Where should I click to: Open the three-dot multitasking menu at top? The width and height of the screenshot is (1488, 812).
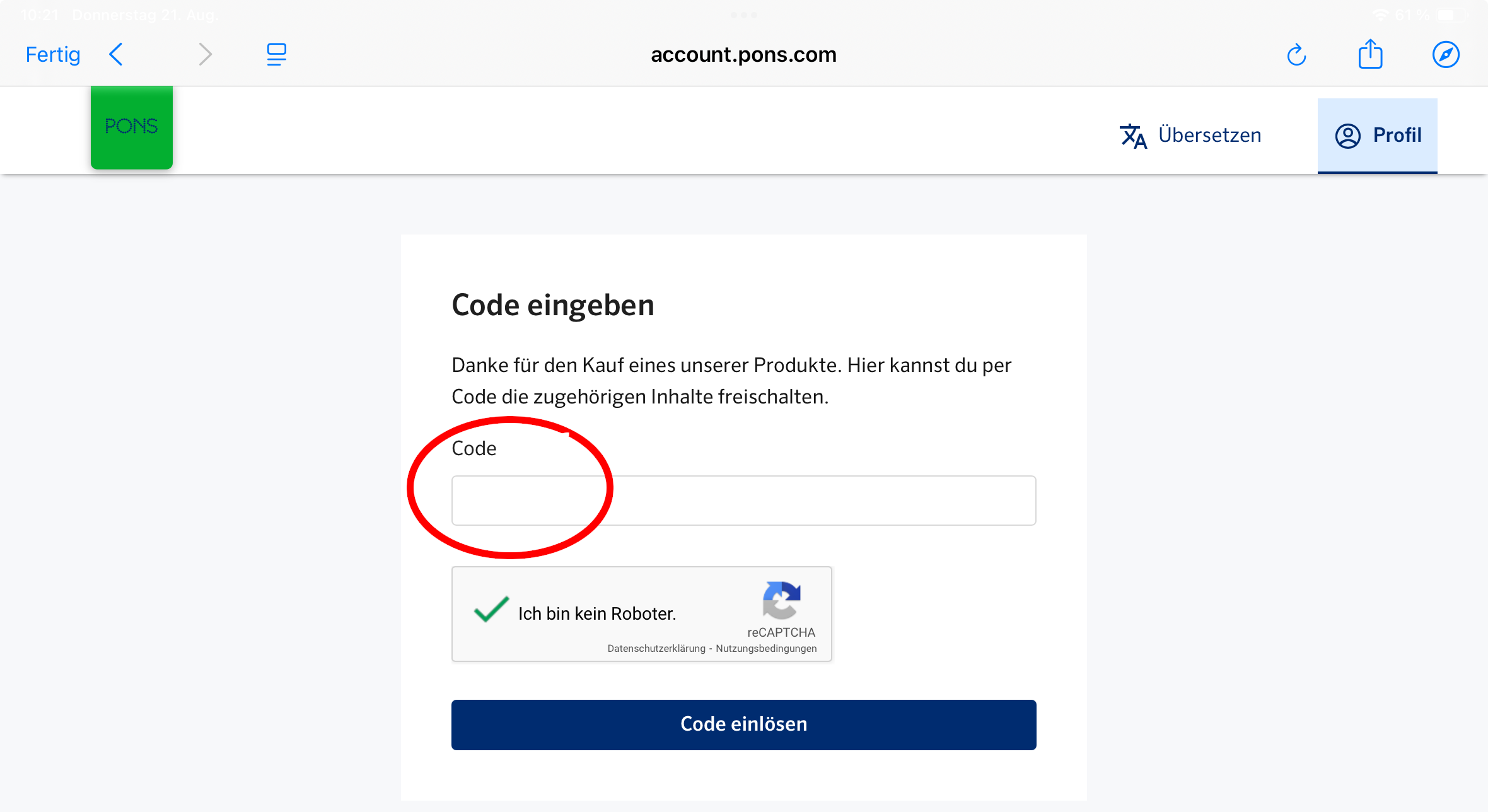pyautogui.click(x=744, y=15)
